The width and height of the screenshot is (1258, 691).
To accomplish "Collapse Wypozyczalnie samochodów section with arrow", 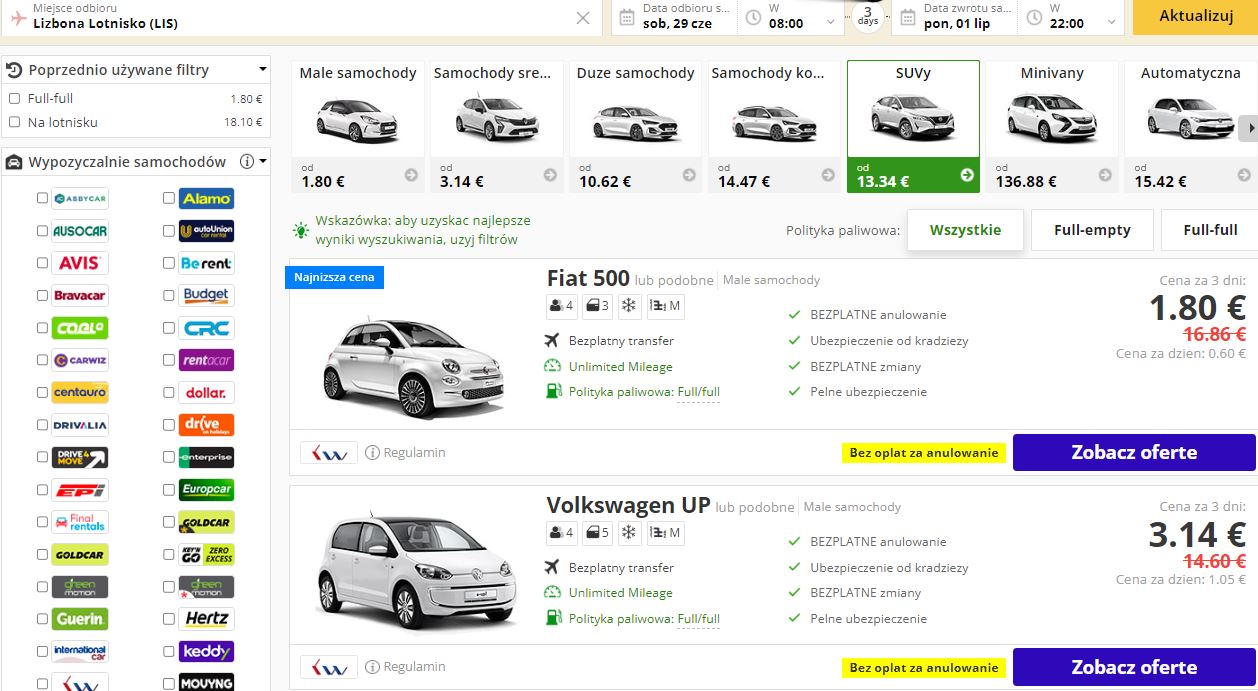I will [263, 161].
